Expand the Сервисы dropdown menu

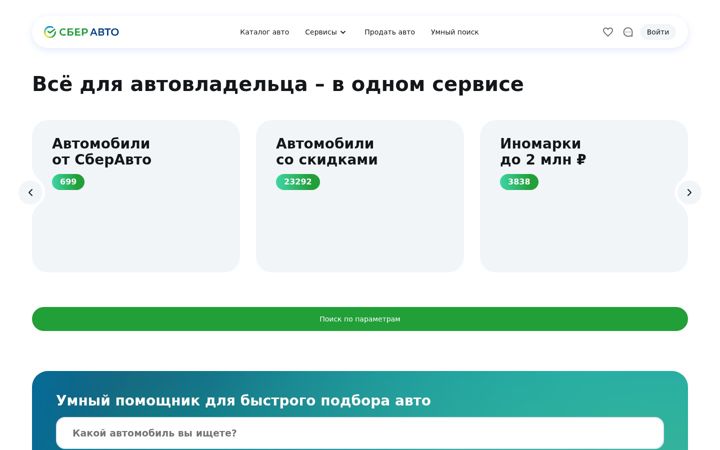pyautogui.click(x=325, y=32)
